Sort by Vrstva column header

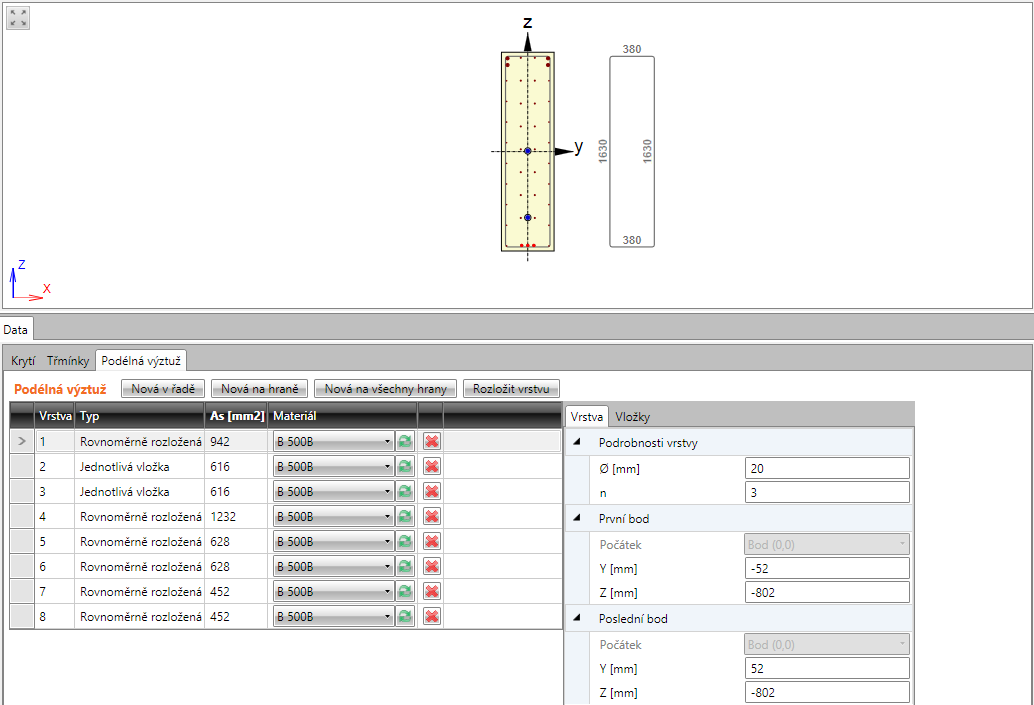tap(55, 415)
